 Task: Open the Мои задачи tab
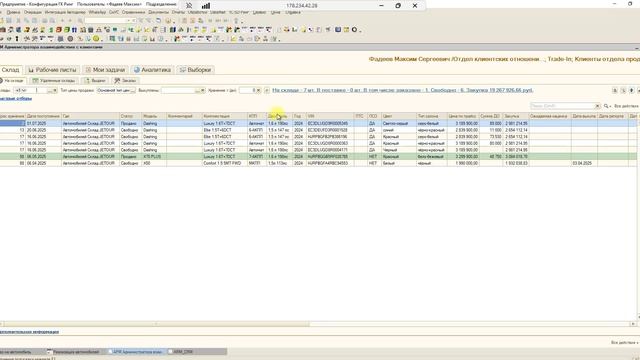point(105,70)
